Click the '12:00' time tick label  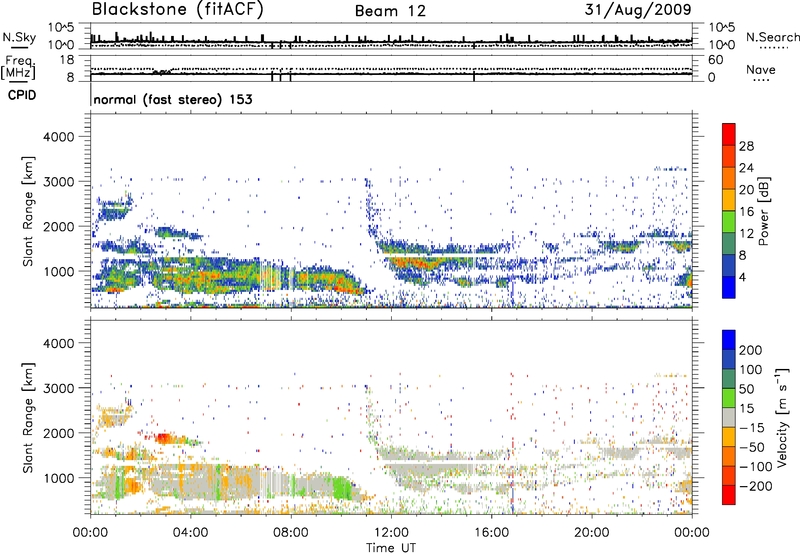coord(391,533)
